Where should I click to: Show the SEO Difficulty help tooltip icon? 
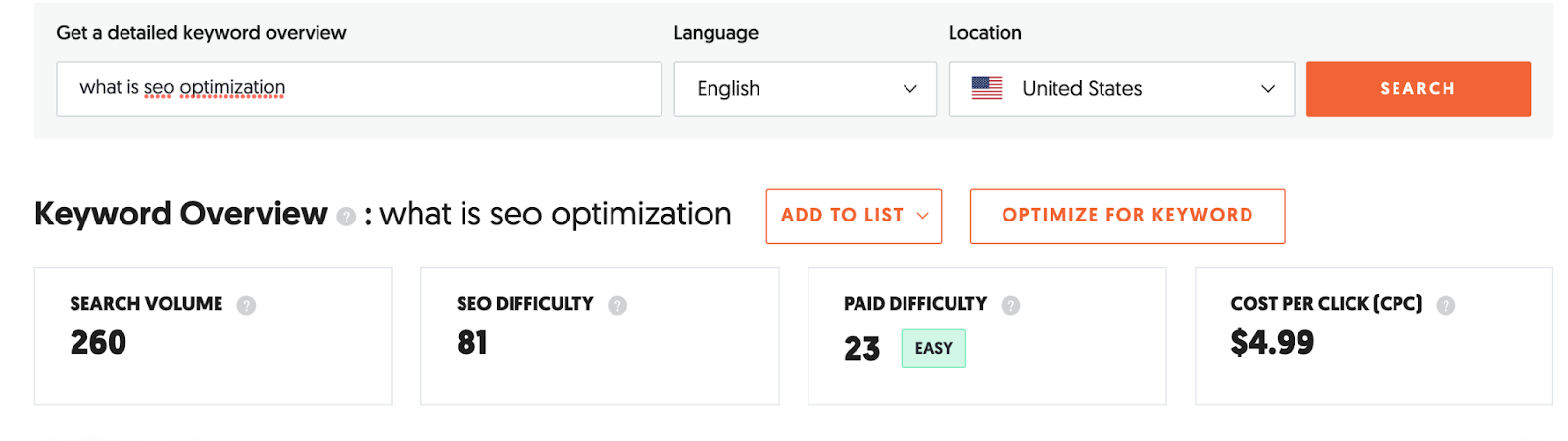pos(617,305)
